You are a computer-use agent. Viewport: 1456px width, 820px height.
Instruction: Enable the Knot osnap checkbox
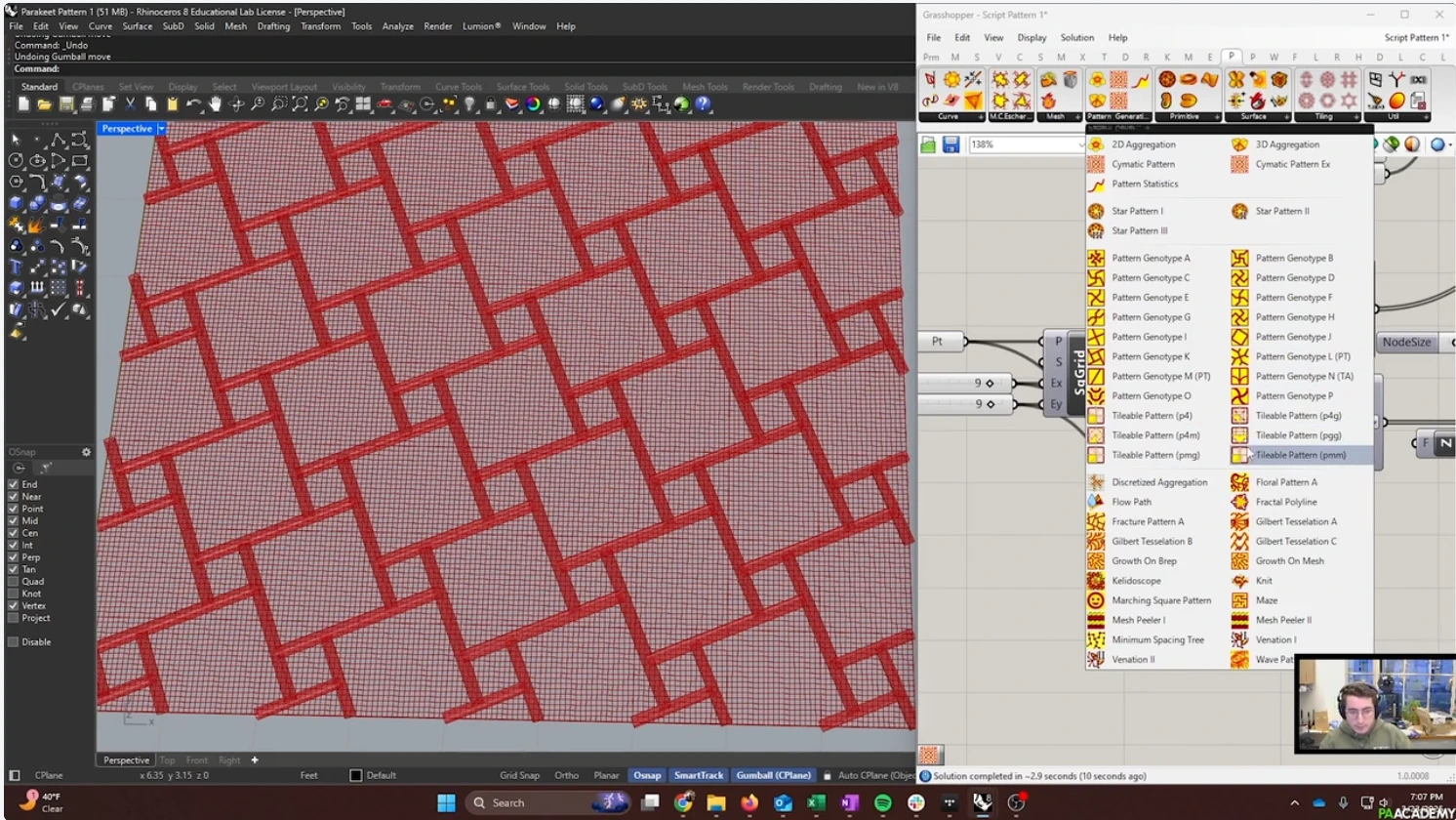pyautogui.click(x=13, y=594)
